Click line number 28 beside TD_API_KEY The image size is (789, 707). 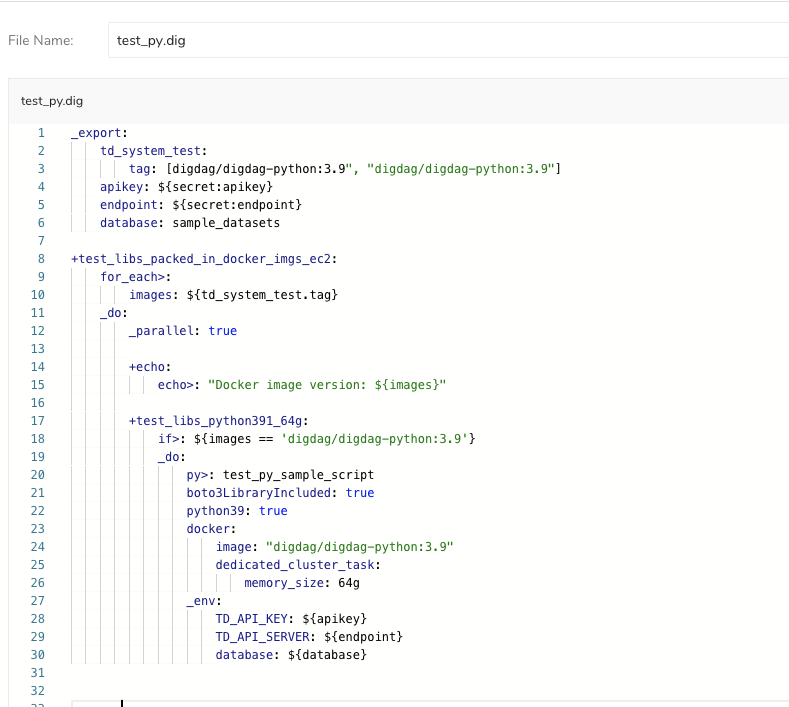(37, 619)
